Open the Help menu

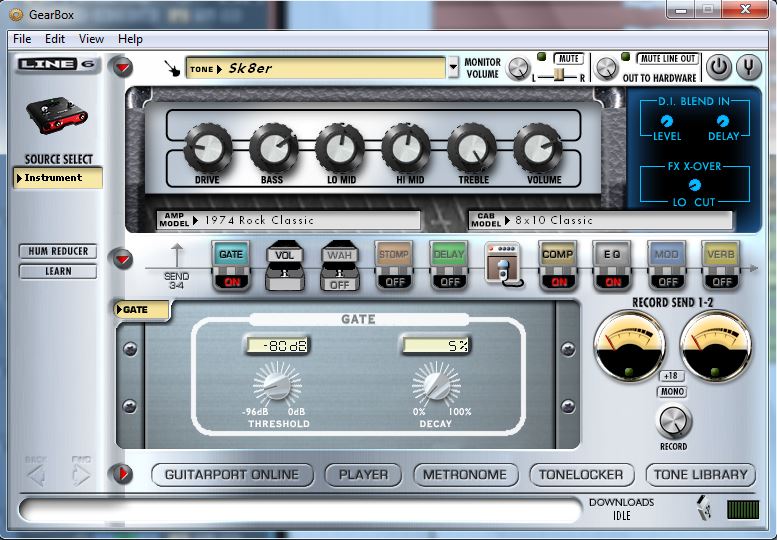tap(130, 39)
